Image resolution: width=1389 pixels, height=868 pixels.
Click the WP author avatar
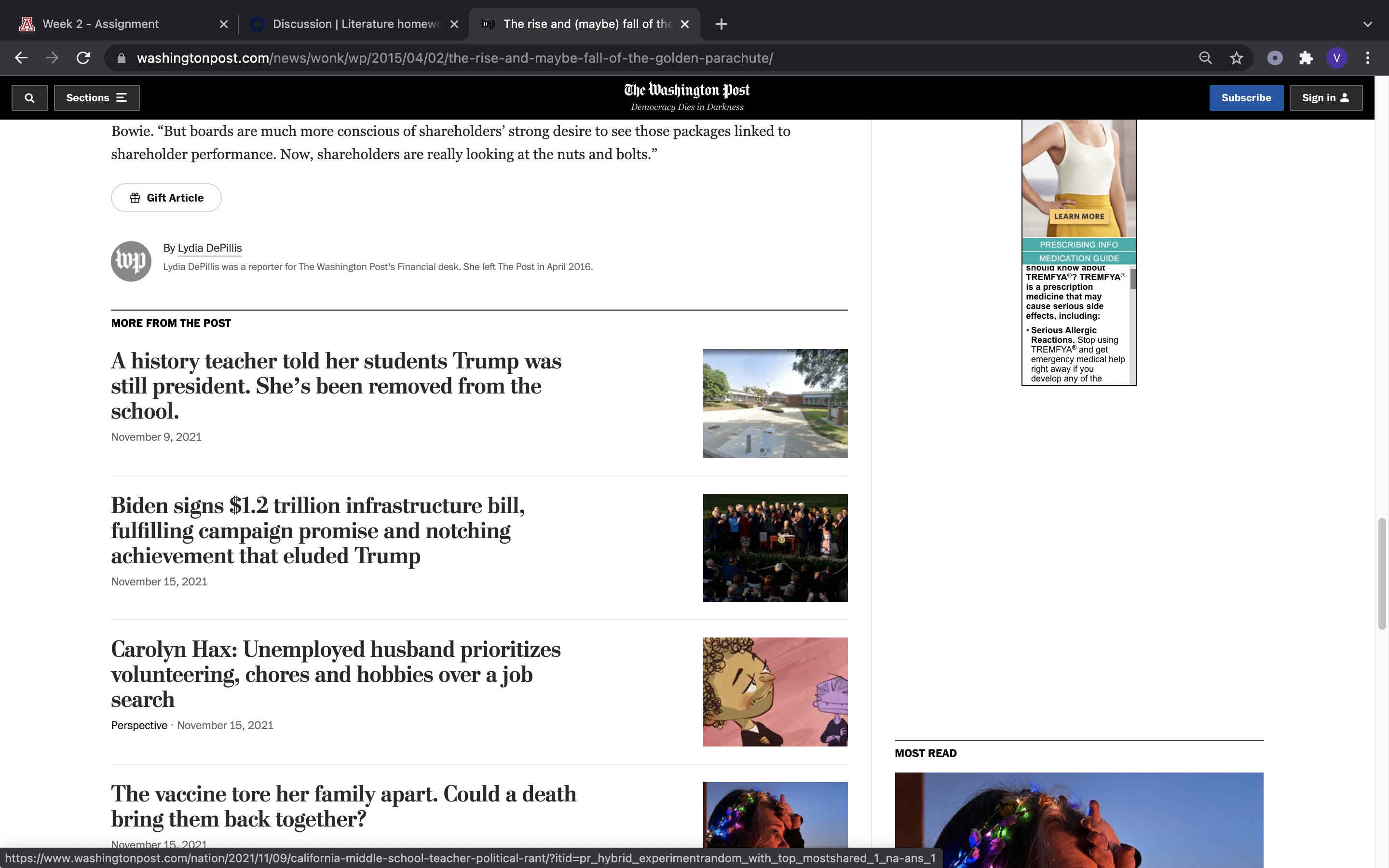[132, 261]
